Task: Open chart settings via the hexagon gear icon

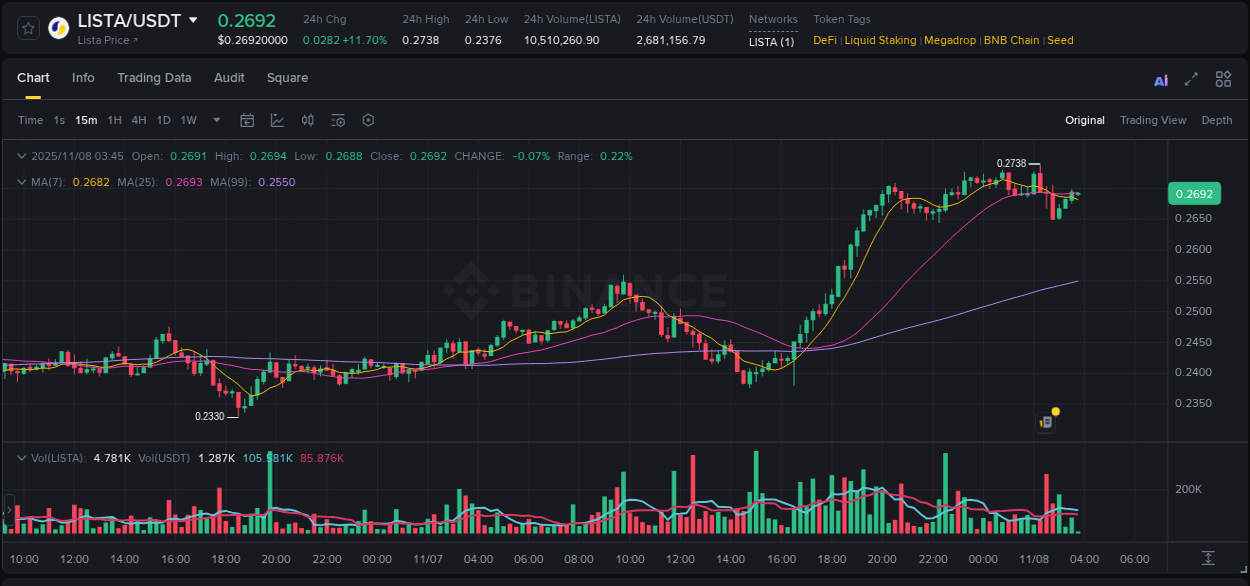Action: point(368,119)
